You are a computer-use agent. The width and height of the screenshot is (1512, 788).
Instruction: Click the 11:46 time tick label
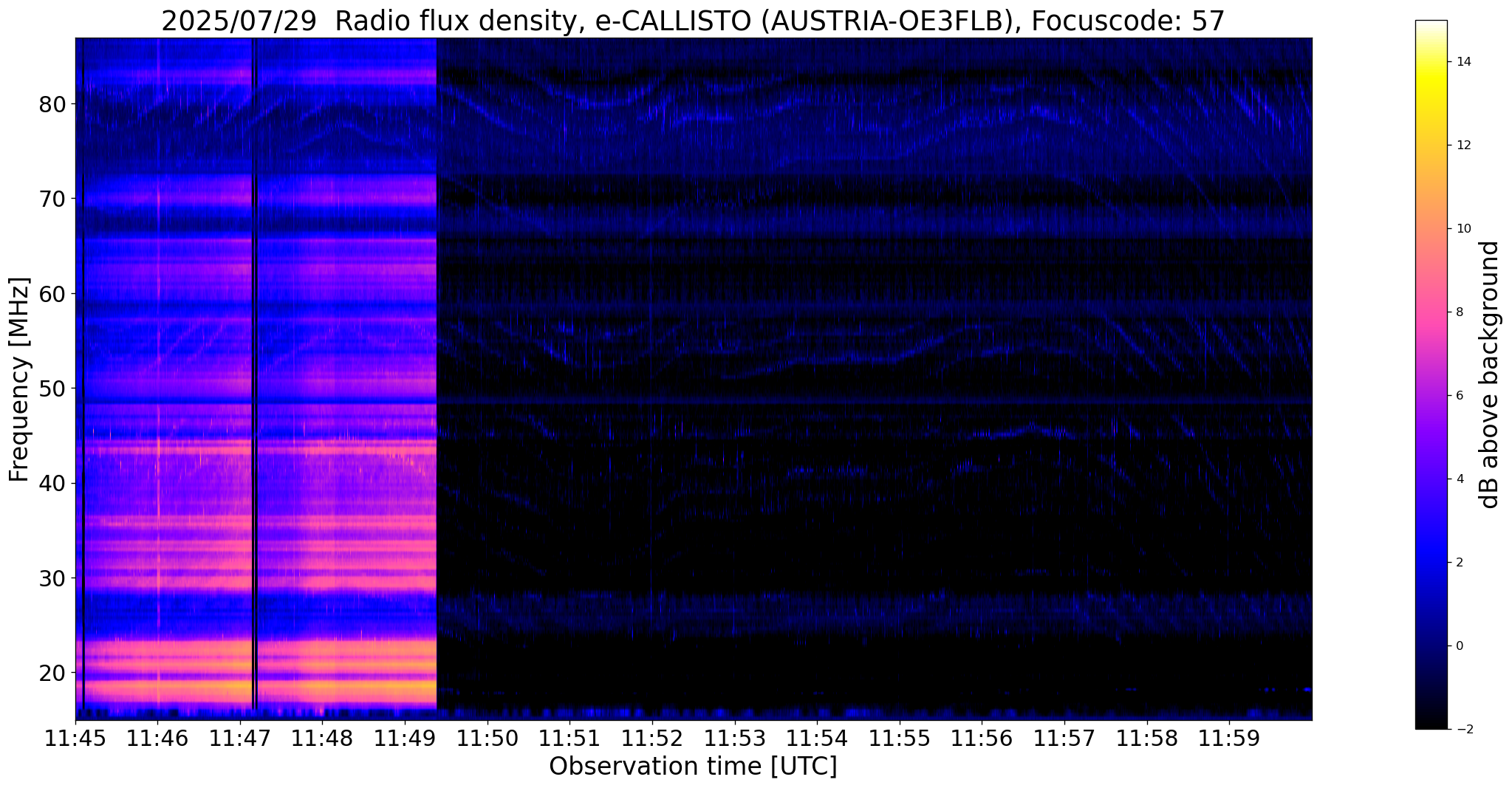pos(158,739)
